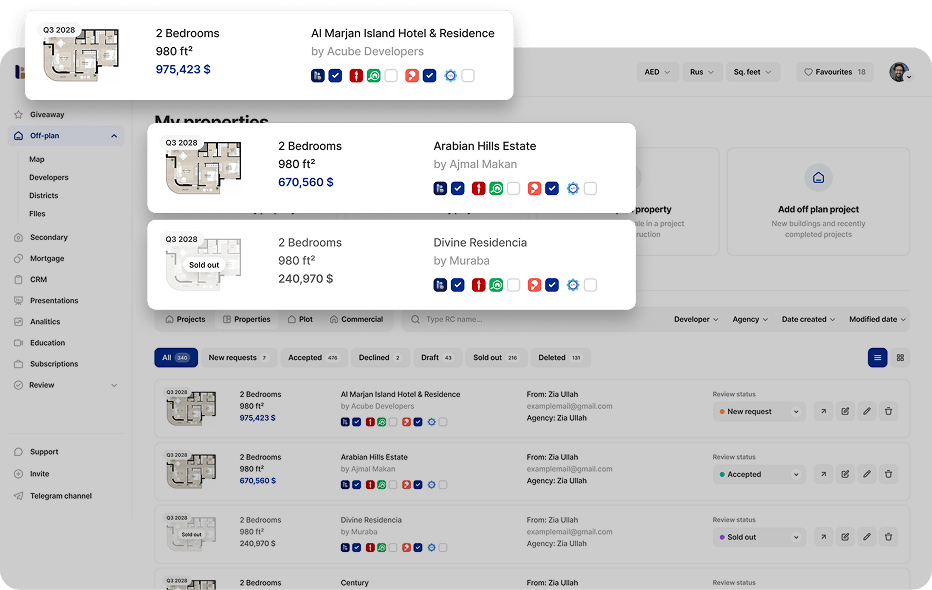Click the square edit icon on New request row

pyautogui.click(x=845, y=411)
